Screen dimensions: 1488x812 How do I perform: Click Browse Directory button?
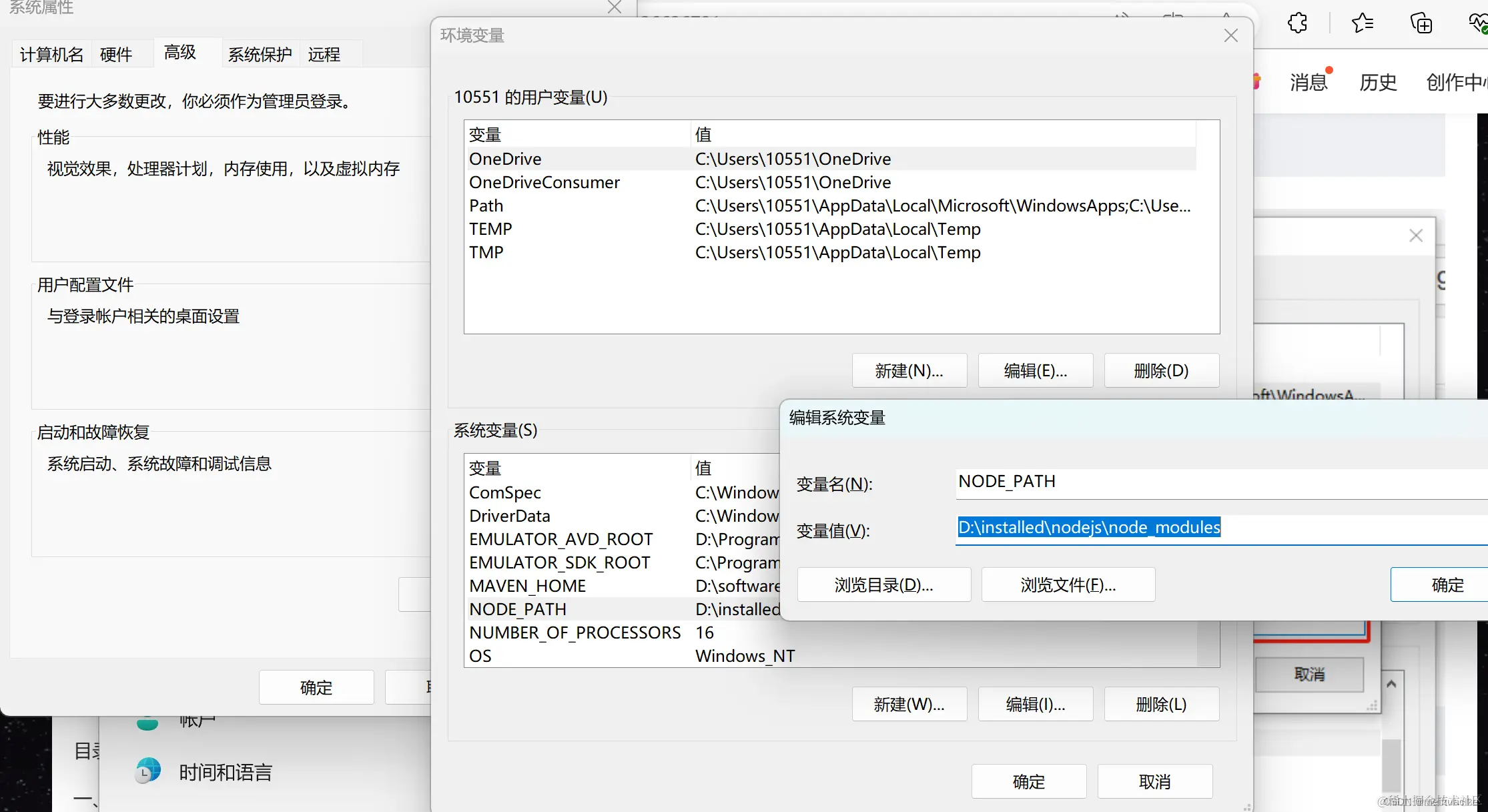[883, 584]
